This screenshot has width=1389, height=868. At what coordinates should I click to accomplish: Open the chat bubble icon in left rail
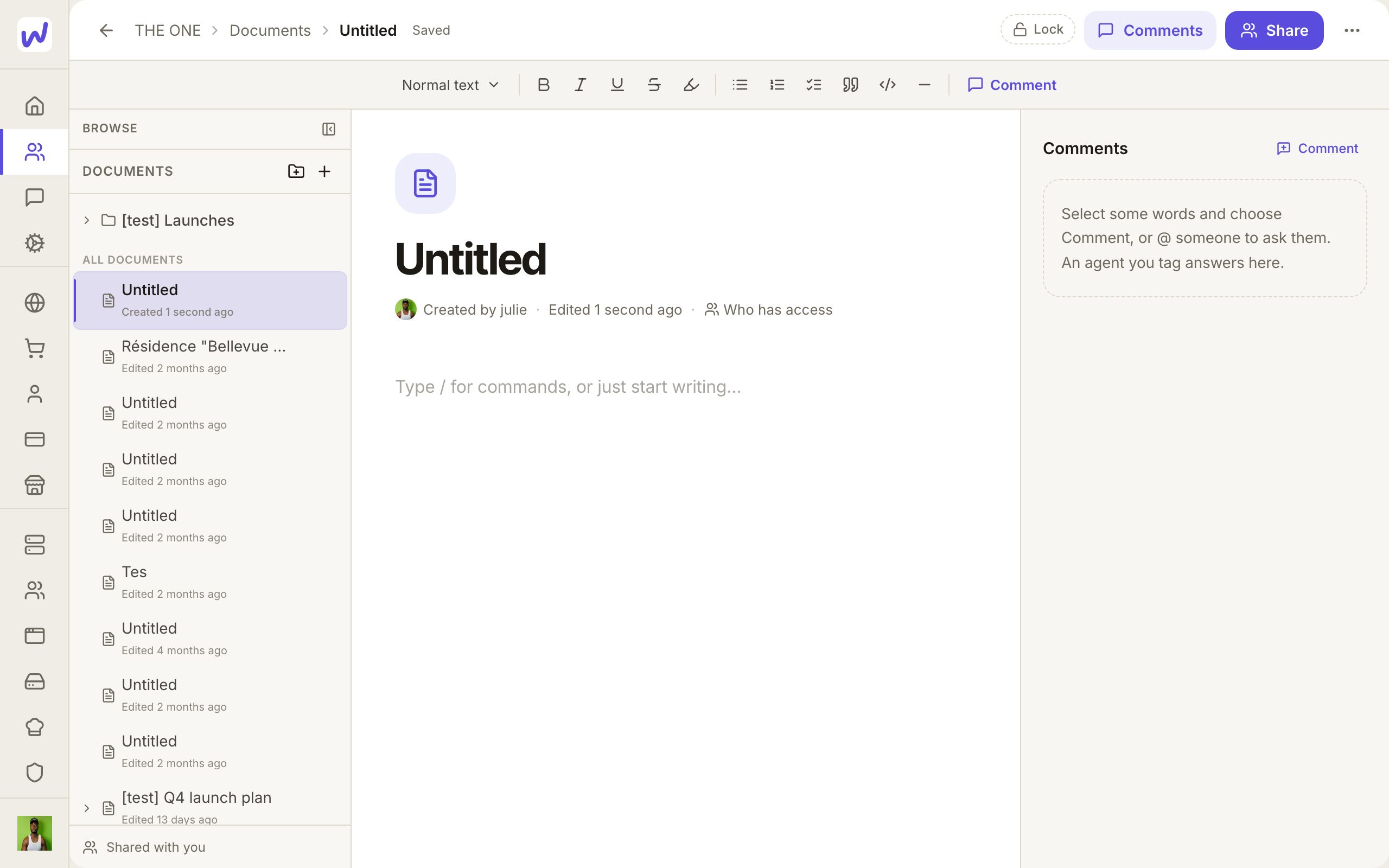coord(34,197)
